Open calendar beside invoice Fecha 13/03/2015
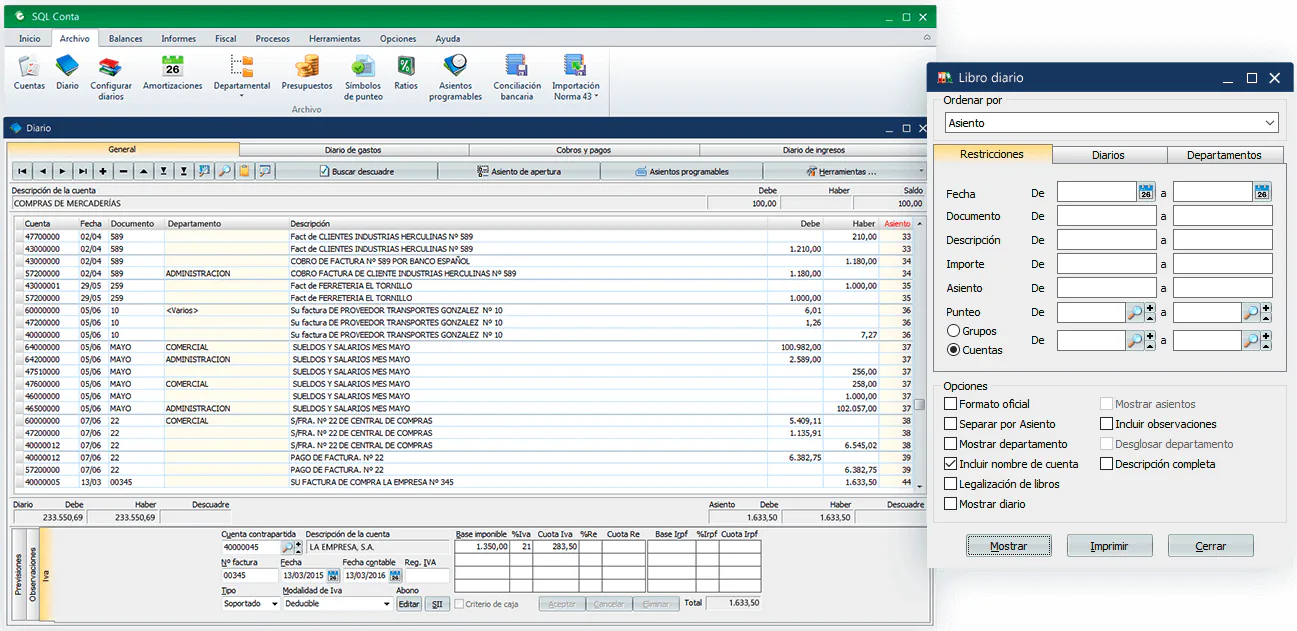The width and height of the screenshot is (1297, 631). [x=333, y=576]
